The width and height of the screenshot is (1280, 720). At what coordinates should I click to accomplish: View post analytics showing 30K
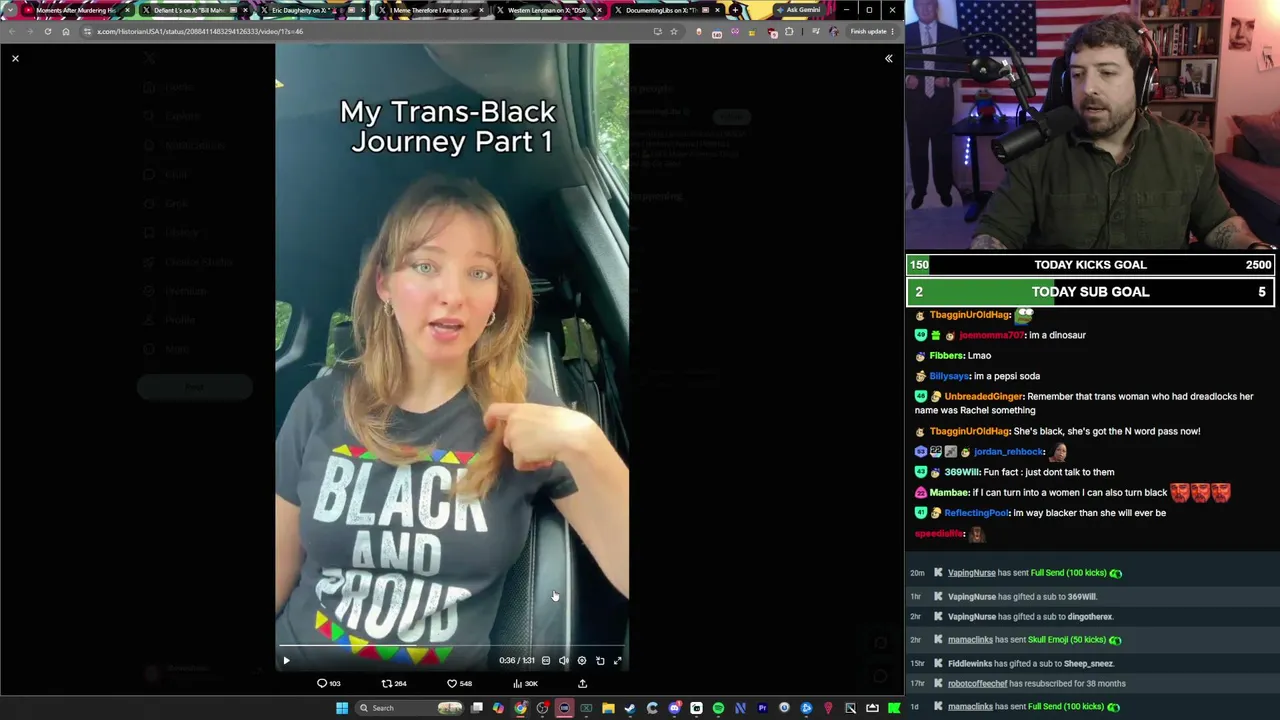pyautogui.click(x=525, y=684)
